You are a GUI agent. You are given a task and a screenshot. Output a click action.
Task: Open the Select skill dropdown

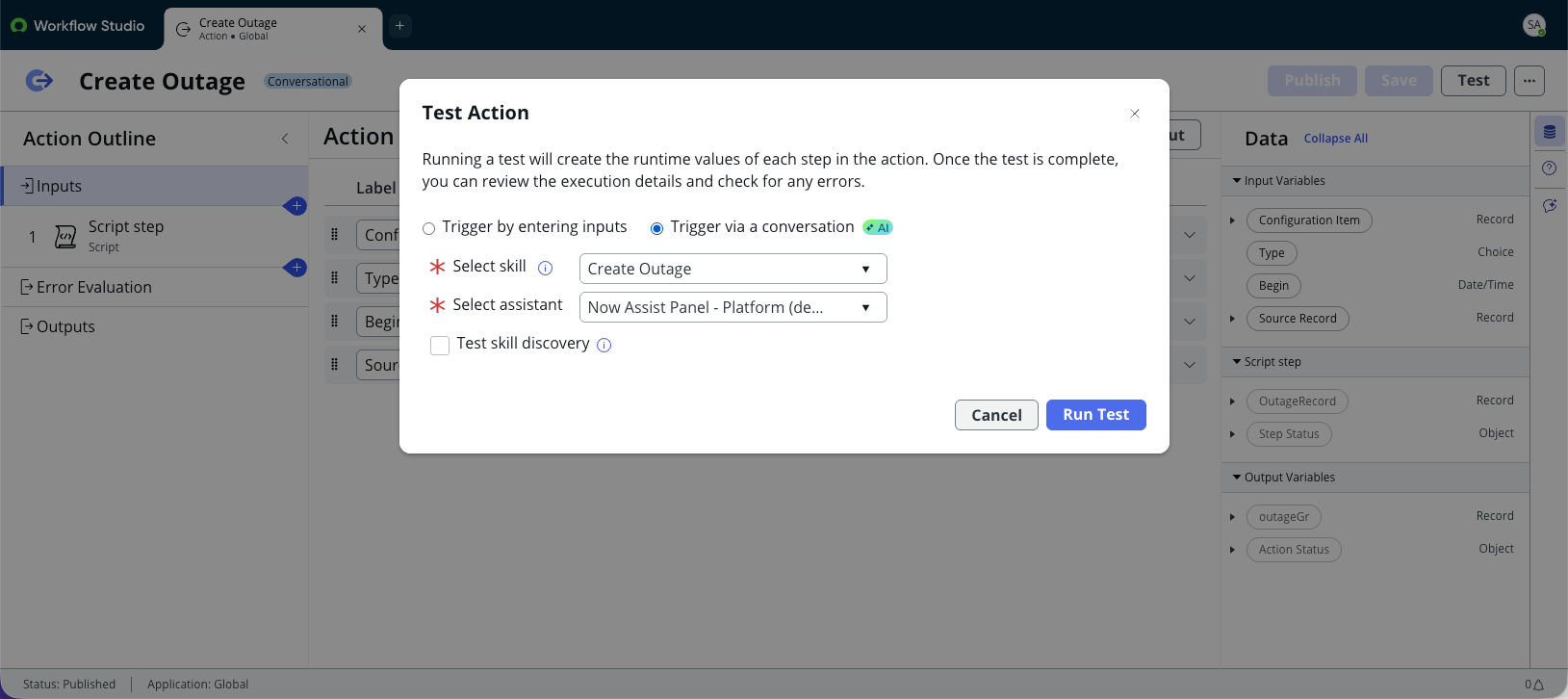733,269
